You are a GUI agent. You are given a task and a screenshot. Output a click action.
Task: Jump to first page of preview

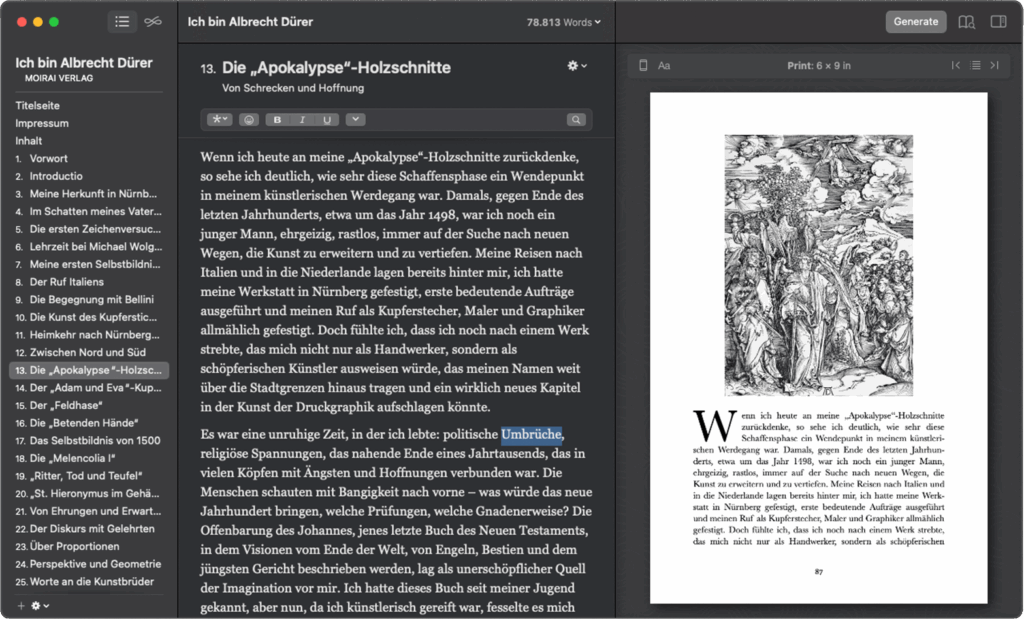tap(955, 65)
